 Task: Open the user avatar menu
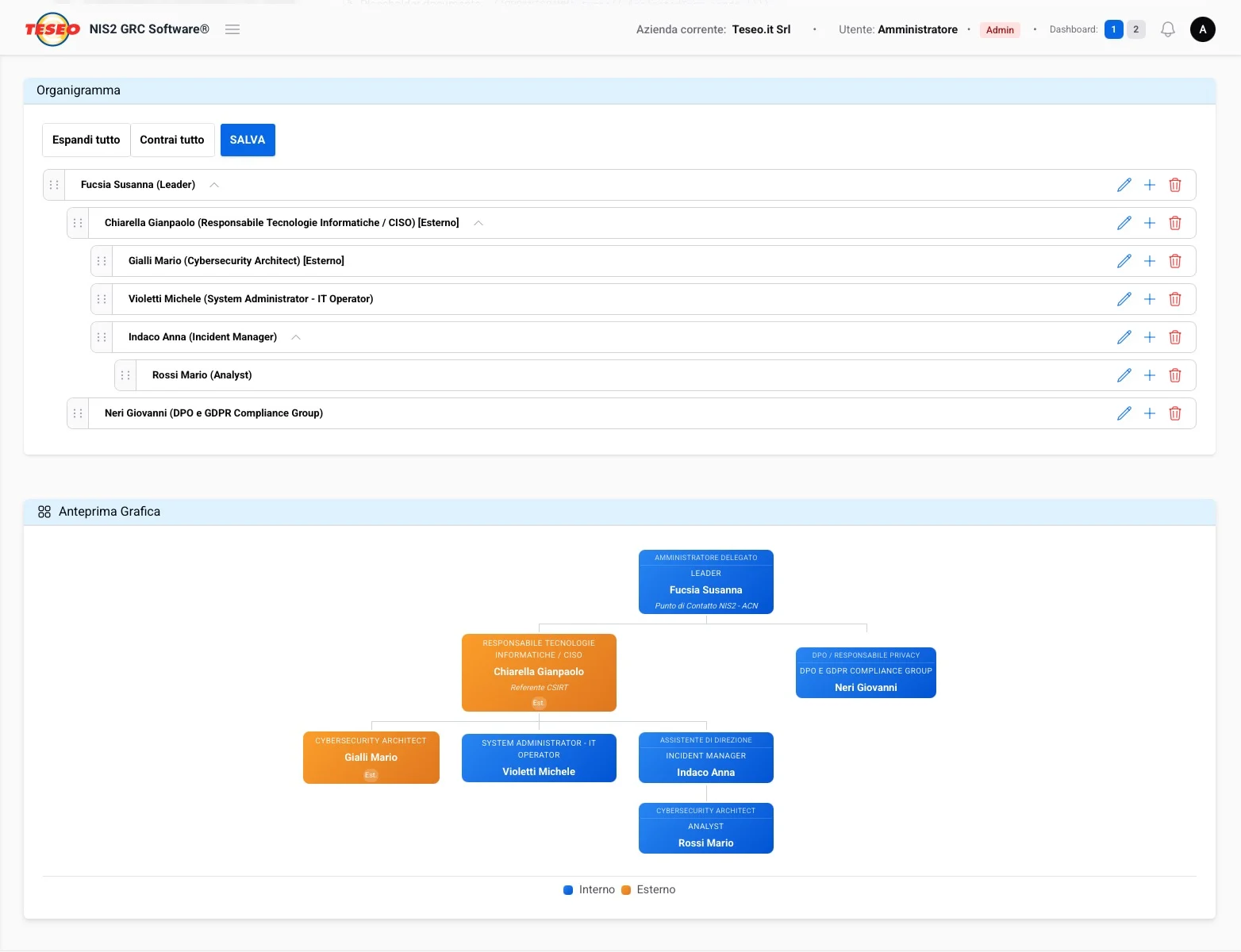pyautogui.click(x=1203, y=29)
